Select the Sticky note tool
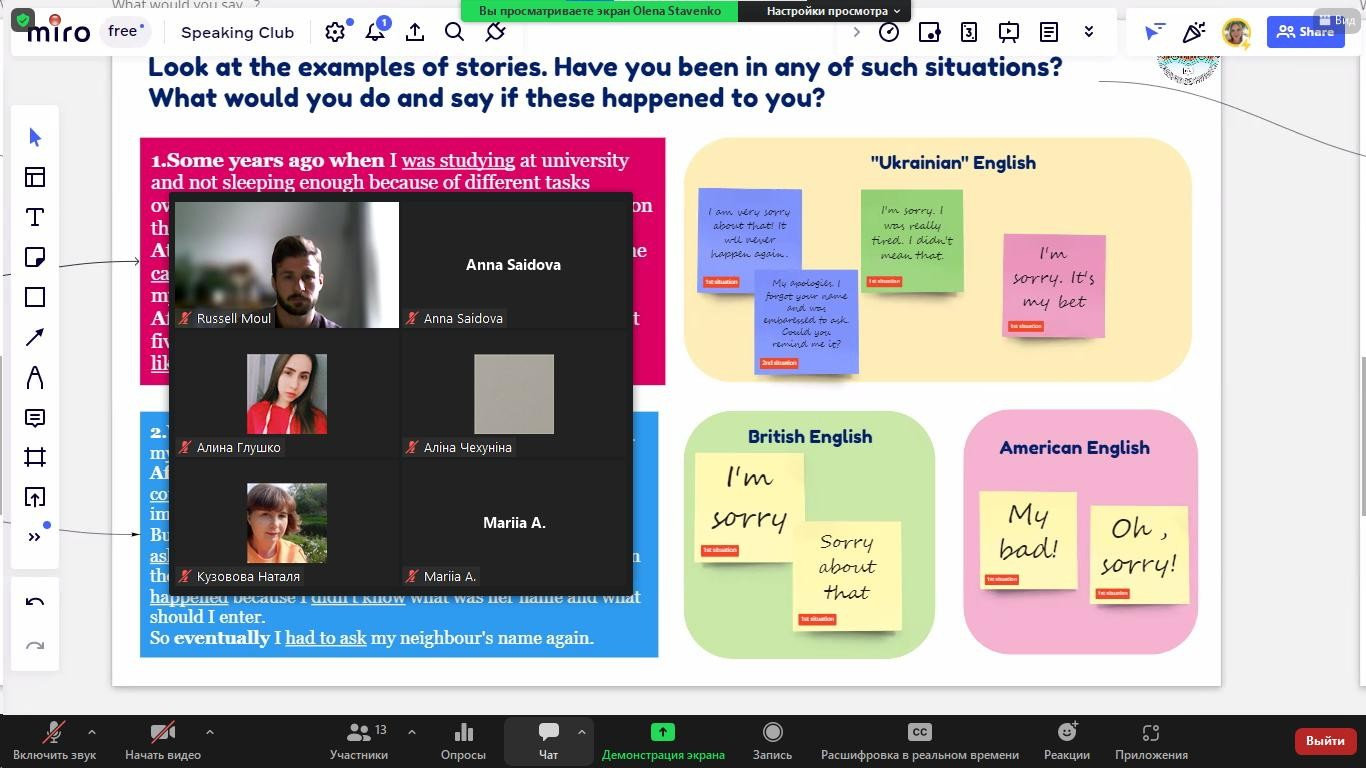This screenshot has width=1366, height=768. [35, 257]
